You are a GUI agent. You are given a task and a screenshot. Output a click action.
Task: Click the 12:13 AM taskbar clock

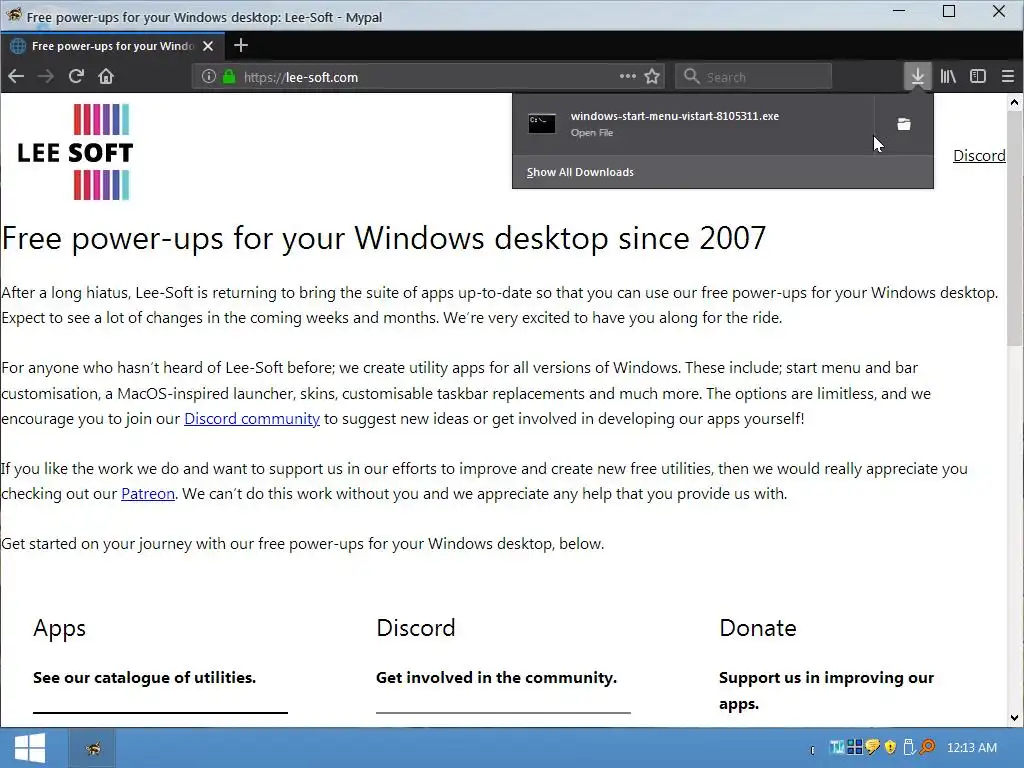coord(972,747)
